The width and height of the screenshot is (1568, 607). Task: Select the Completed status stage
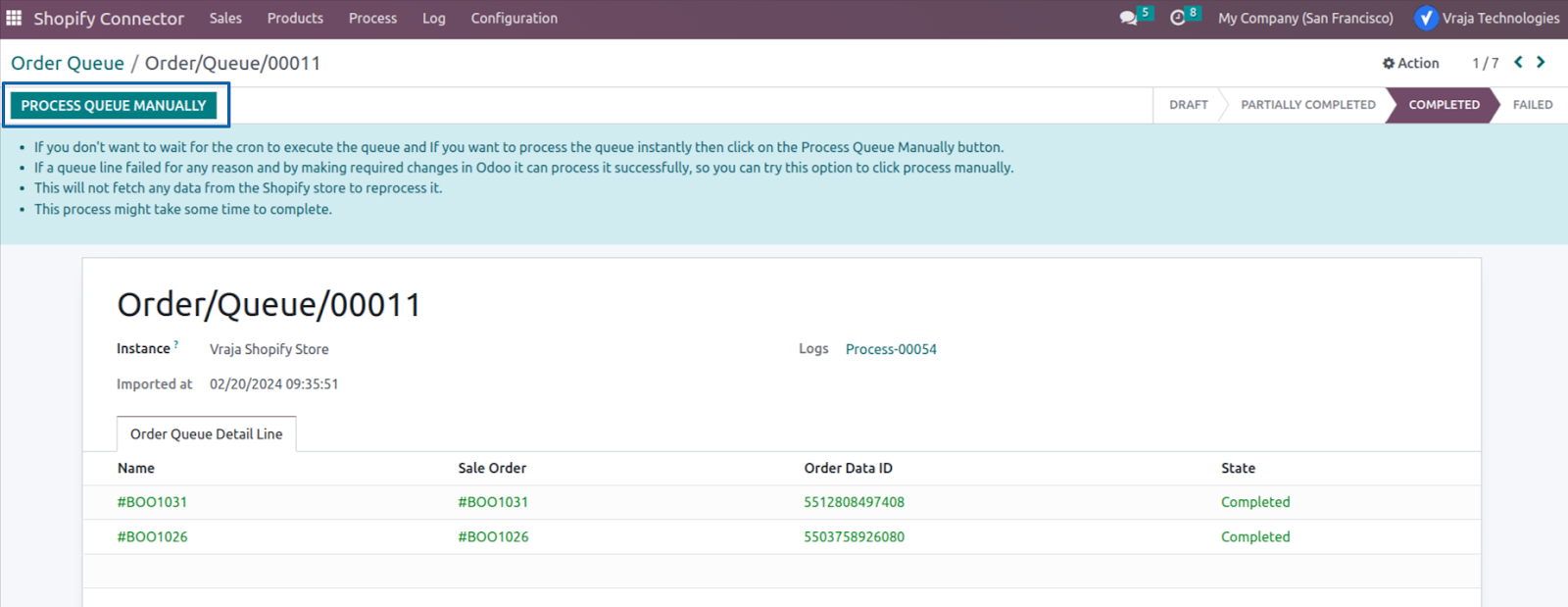1444,105
